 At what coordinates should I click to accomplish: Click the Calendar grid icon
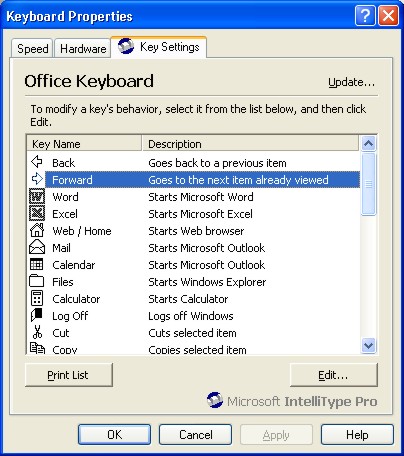36,264
